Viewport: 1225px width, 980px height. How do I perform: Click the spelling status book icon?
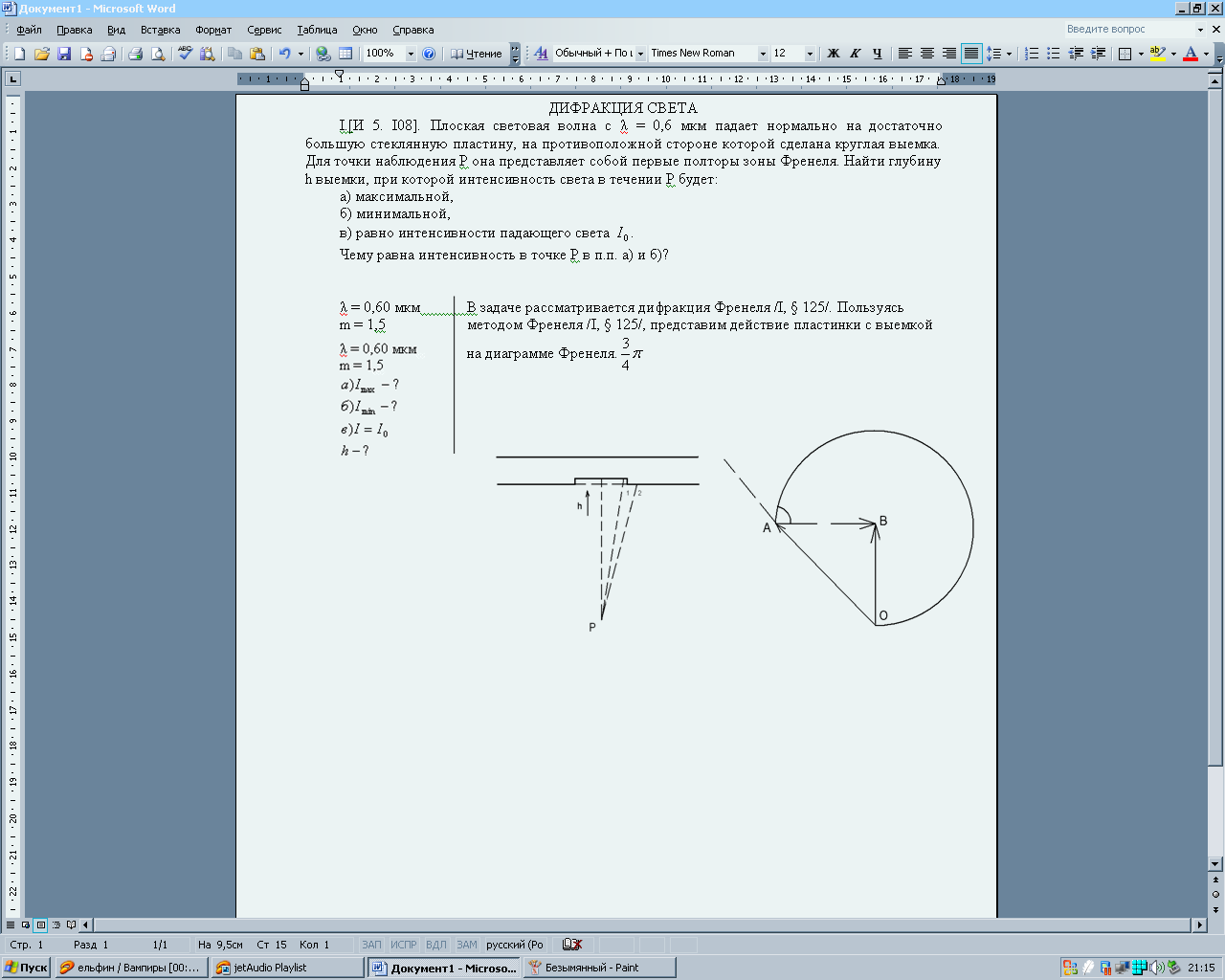click(x=572, y=945)
